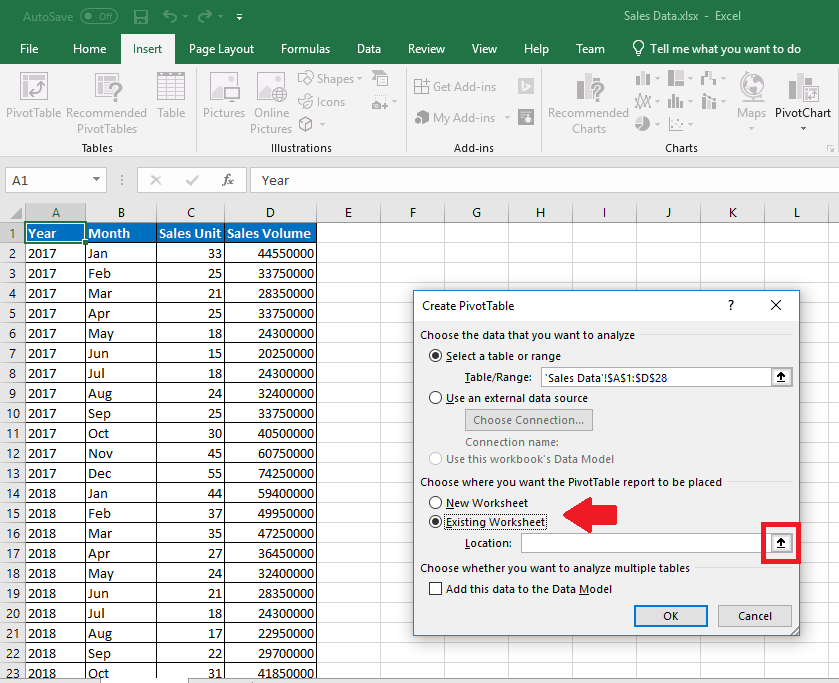Expand the My Add-ins dropdown

point(507,118)
